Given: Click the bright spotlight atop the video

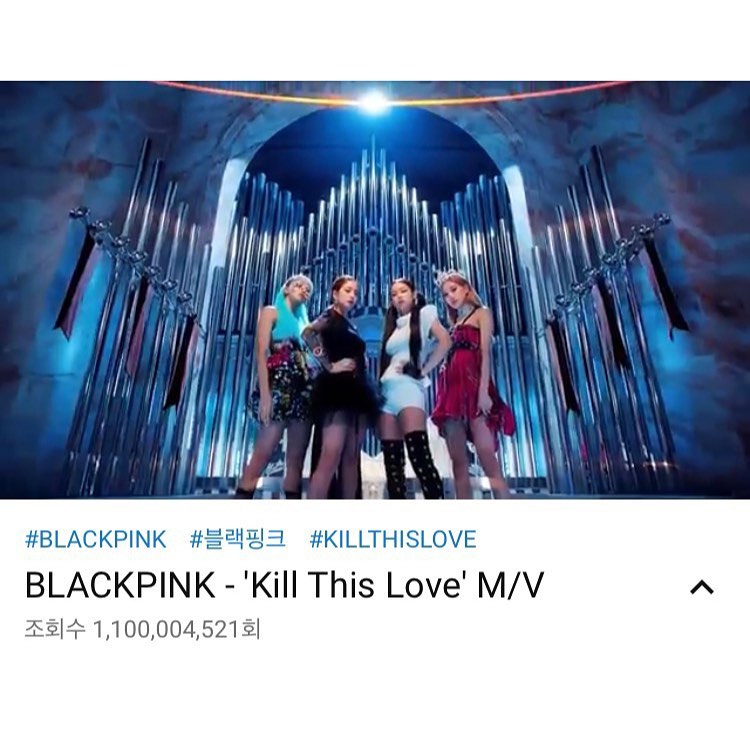Looking at the screenshot, I should pyautogui.click(x=374, y=101).
